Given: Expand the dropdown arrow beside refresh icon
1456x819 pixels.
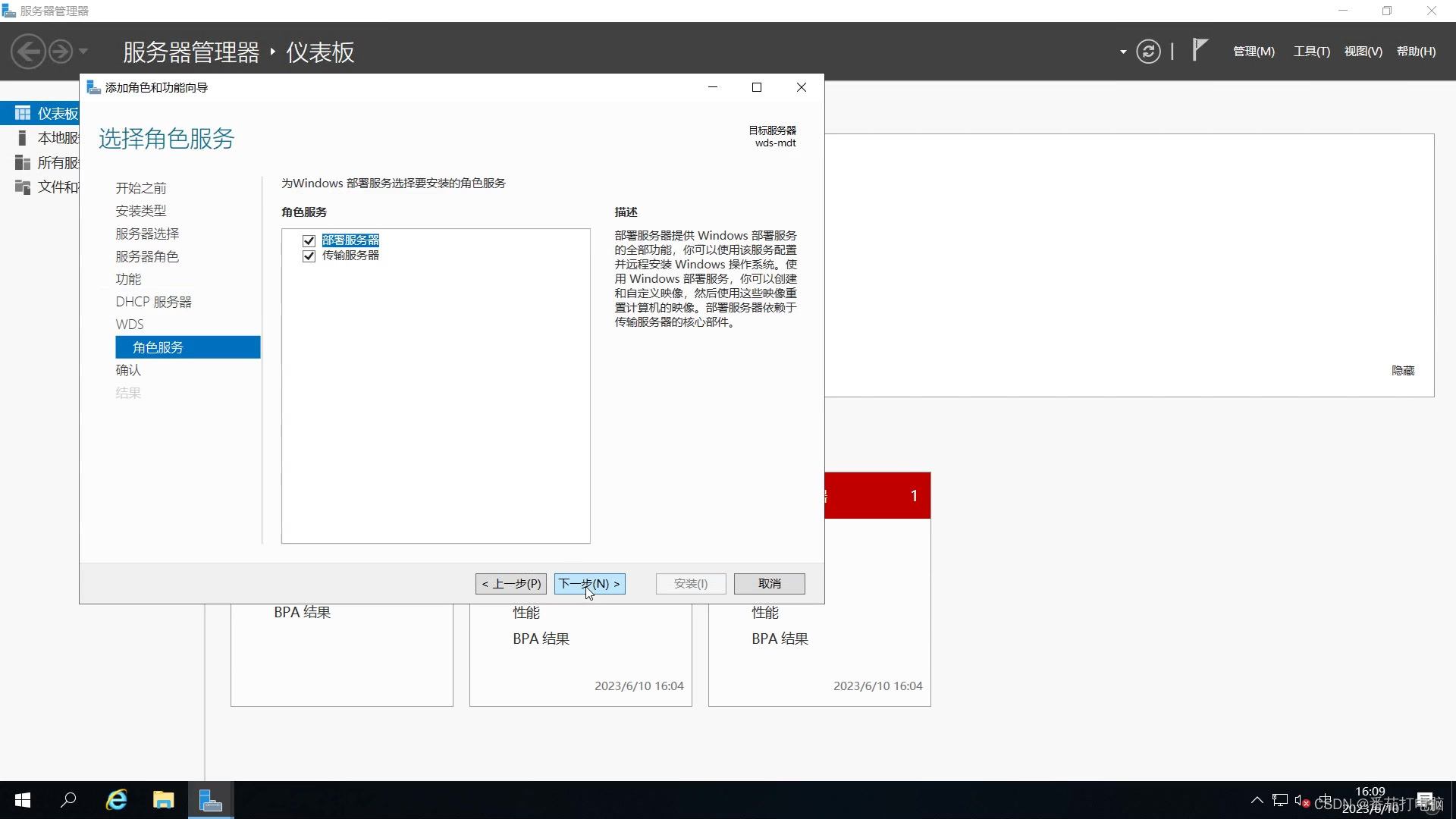Looking at the screenshot, I should pos(1123,52).
